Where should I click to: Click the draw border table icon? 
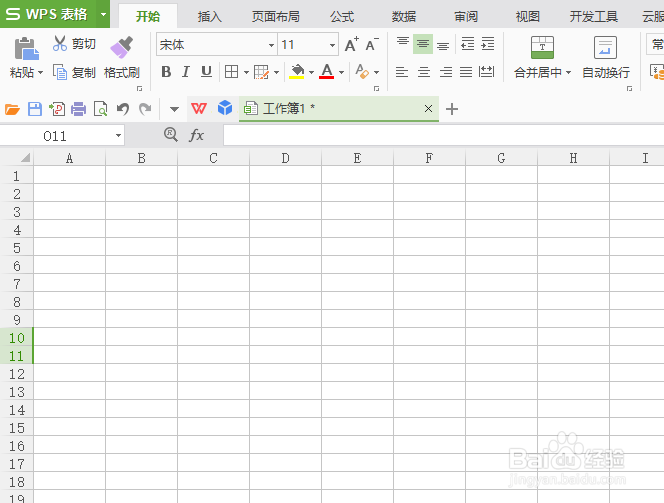pyautogui.click(x=261, y=72)
